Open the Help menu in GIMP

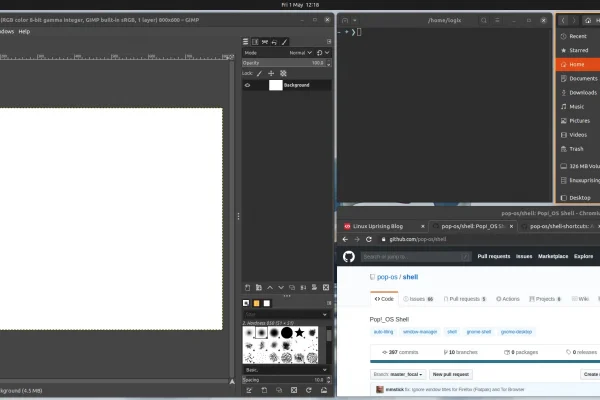click(24, 31)
